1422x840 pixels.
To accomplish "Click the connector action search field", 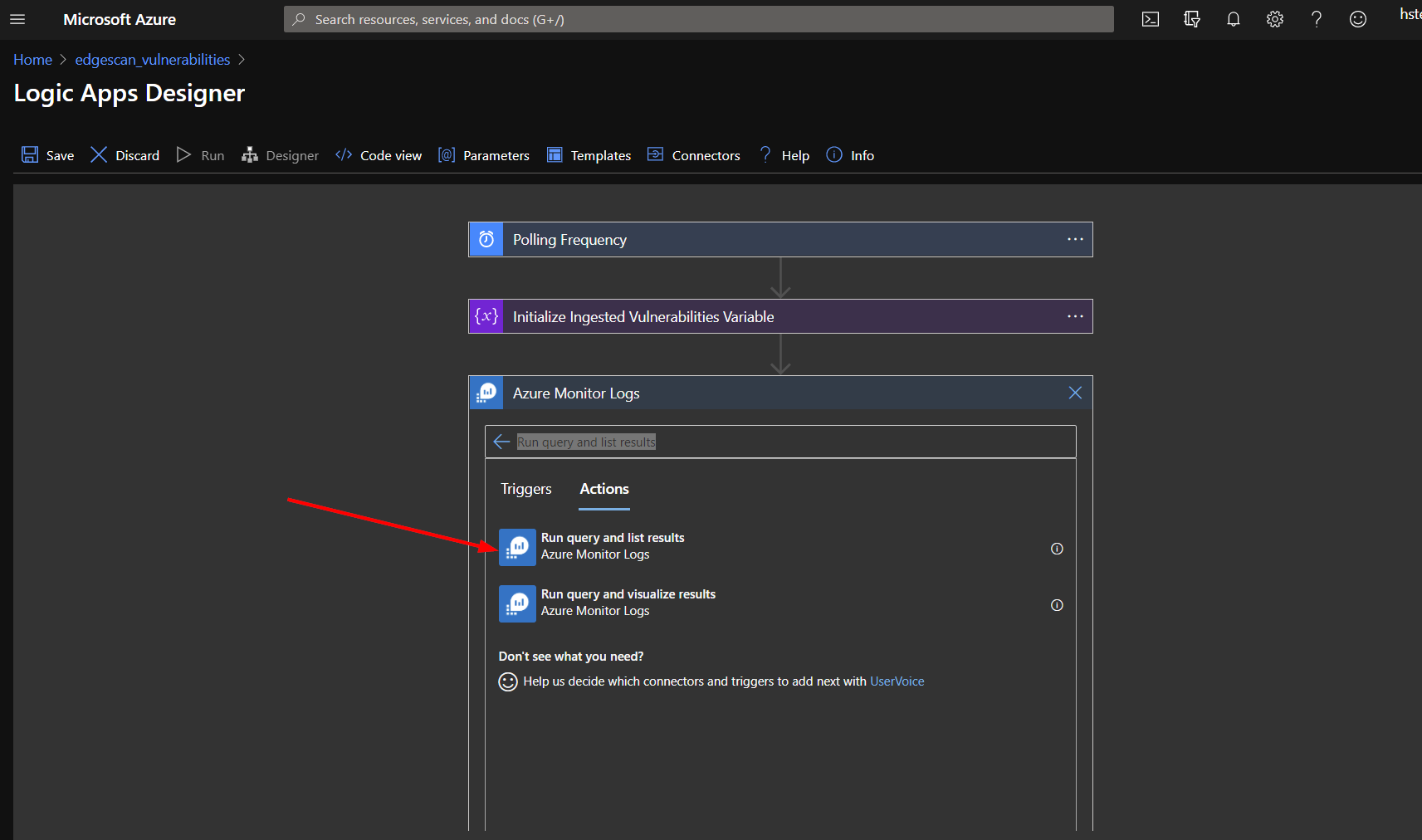I will point(780,442).
